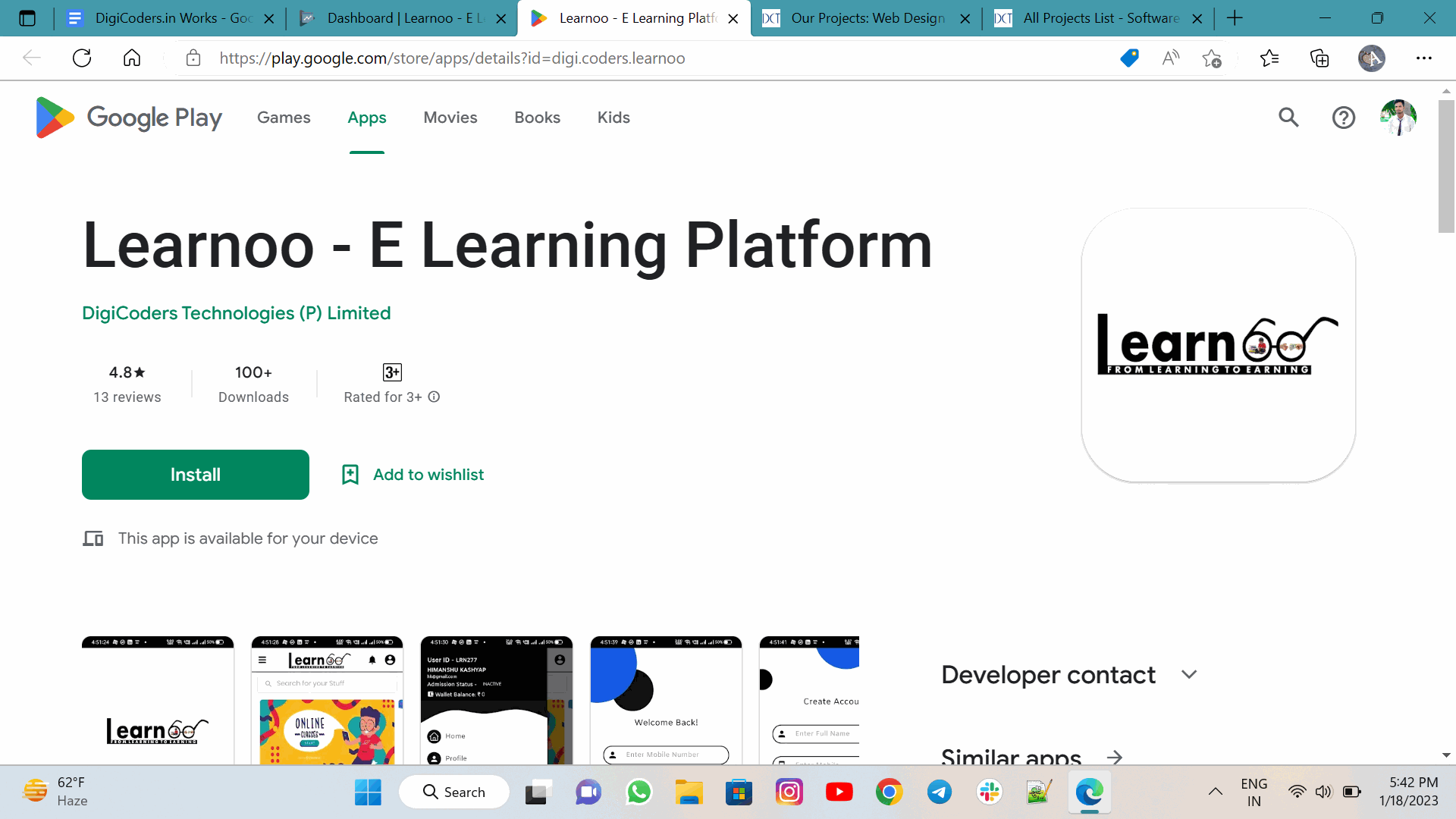Switch to Our Projects Web Design tab
Screen dimensions: 1456x819
coord(866,18)
